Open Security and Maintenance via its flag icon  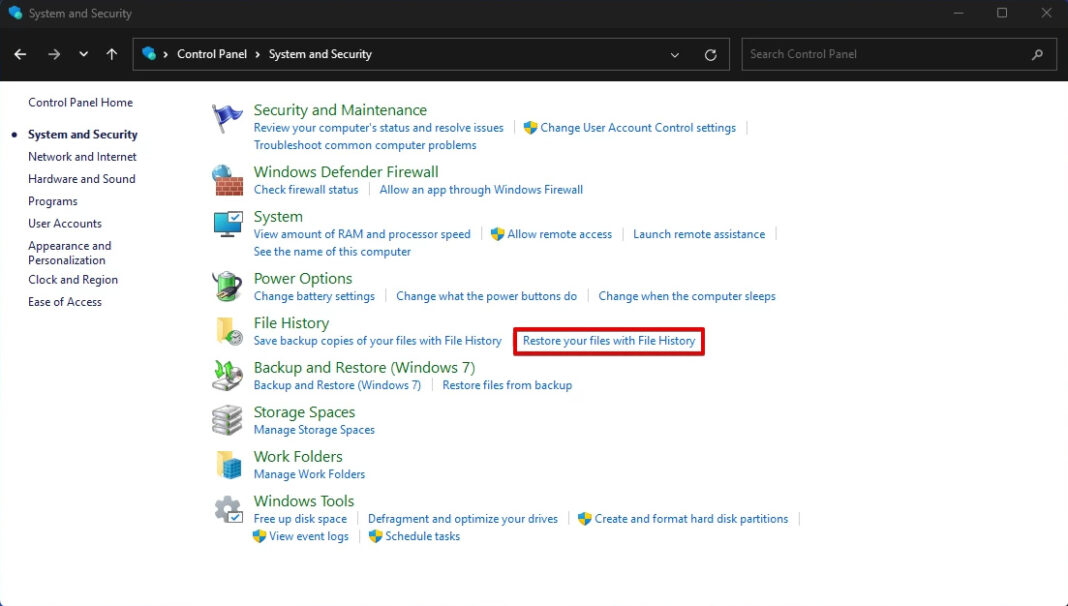(x=226, y=117)
